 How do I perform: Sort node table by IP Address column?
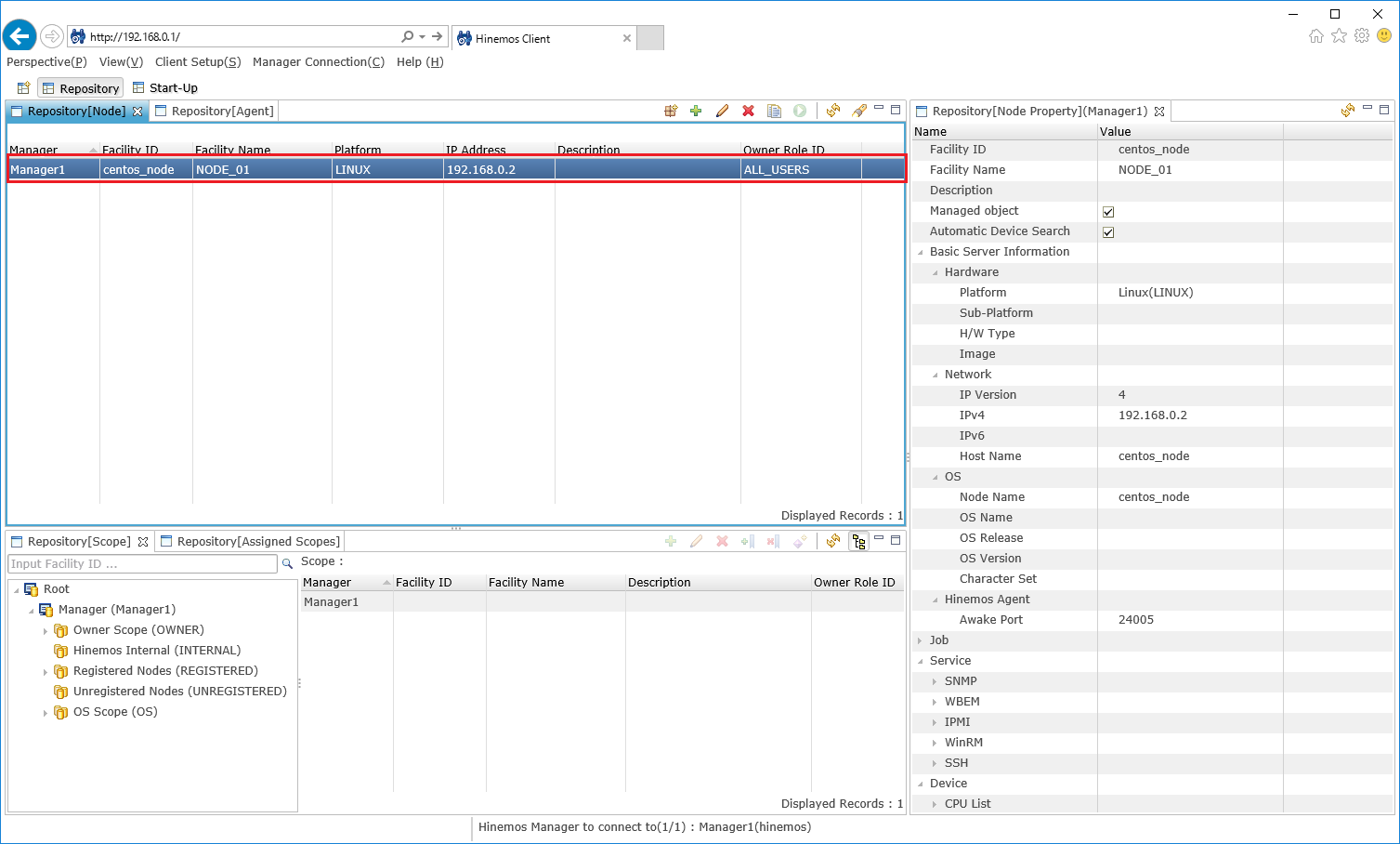click(x=499, y=150)
